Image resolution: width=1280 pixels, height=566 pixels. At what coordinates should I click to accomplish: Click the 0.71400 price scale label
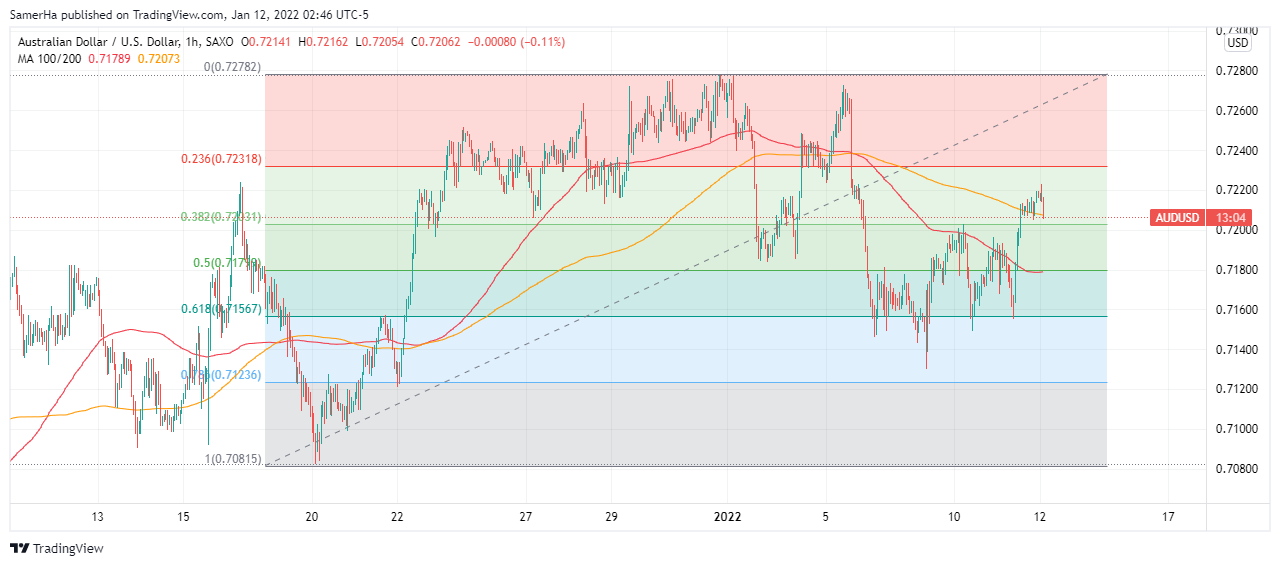[1237, 349]
